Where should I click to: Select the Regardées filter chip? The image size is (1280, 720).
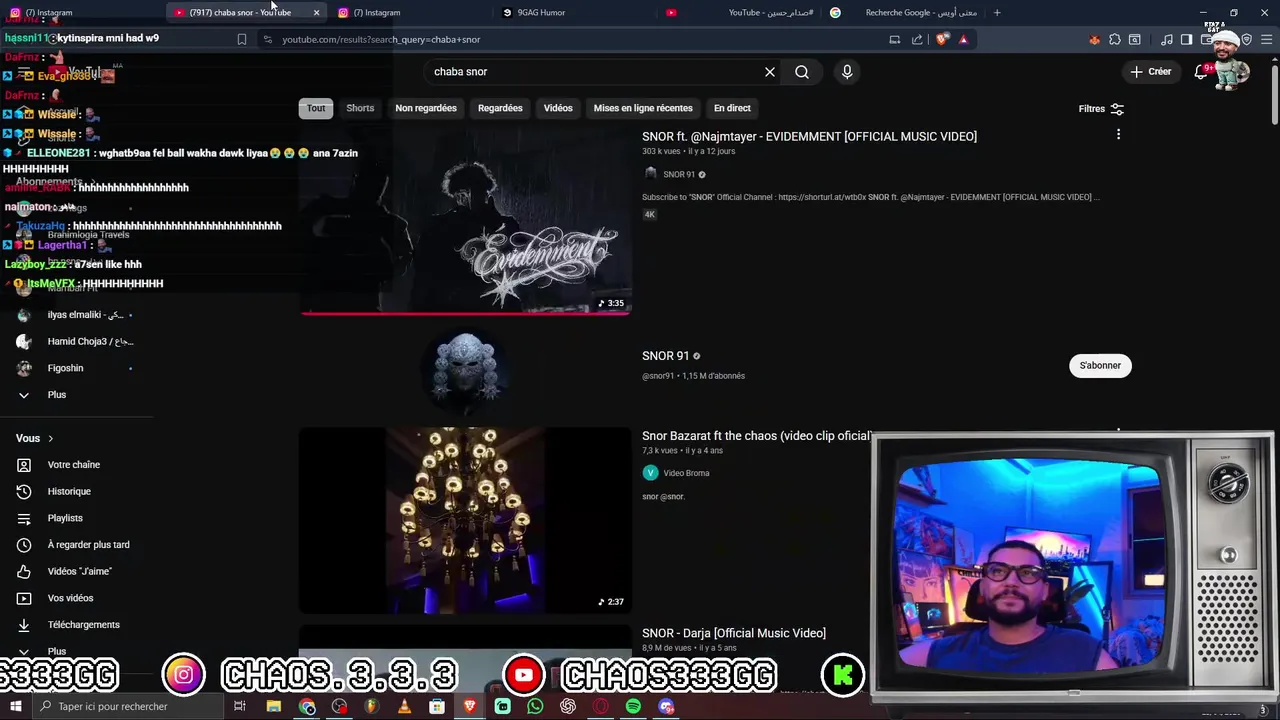tap(500, 108)
